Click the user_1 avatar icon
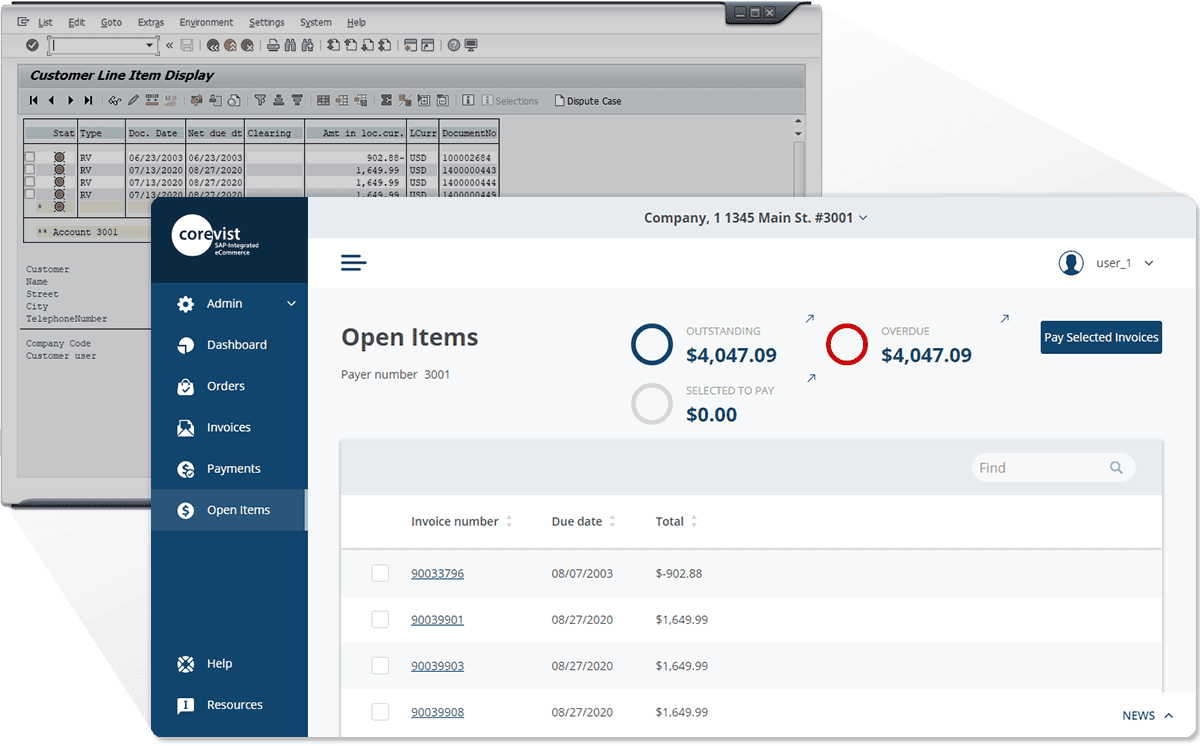Screen dimensions: 1200x746 1071,263
